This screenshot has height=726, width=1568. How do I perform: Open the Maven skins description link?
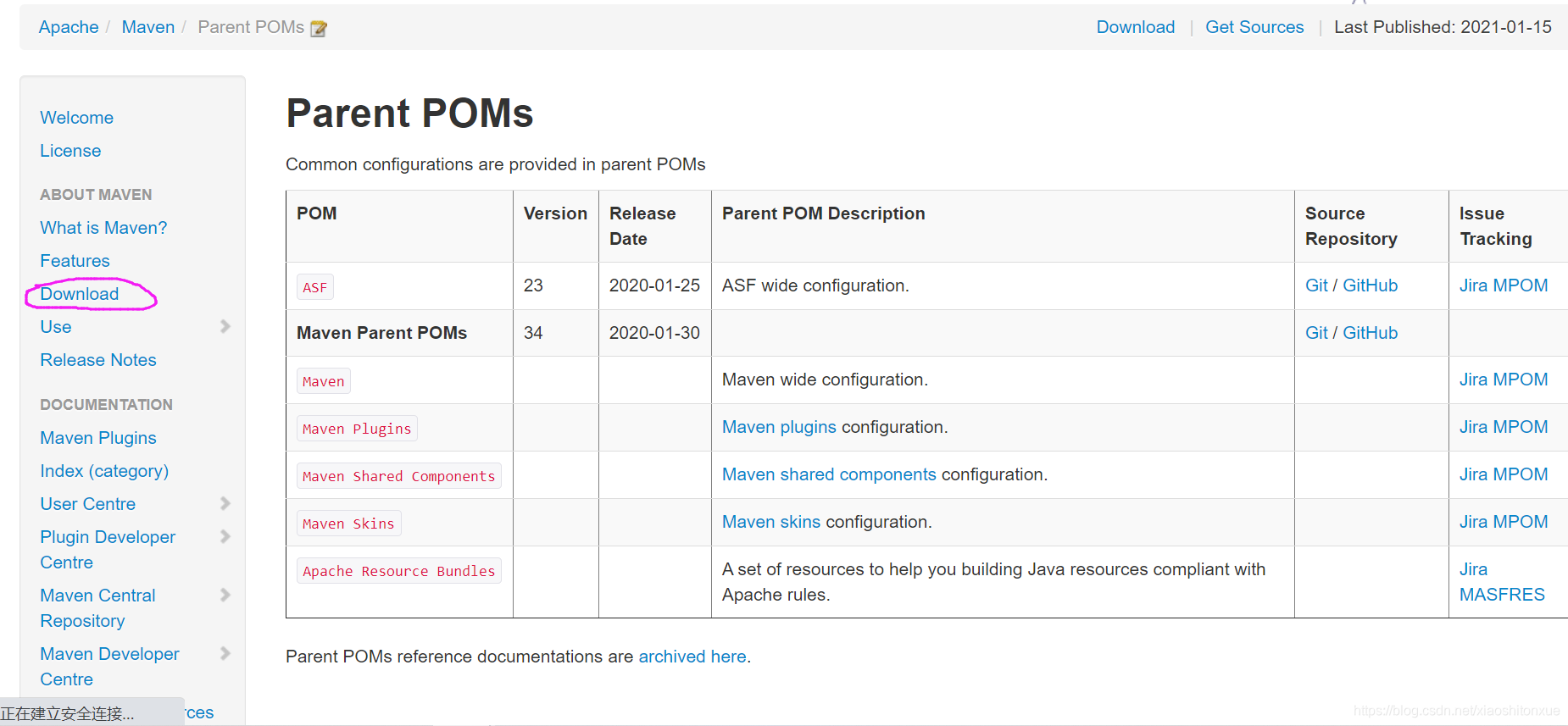(x=771, y=522)
